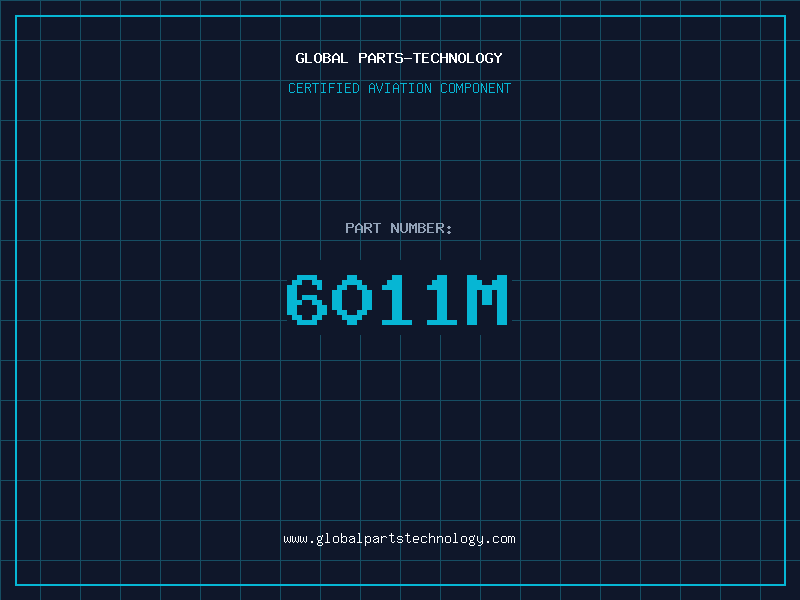Click the digit 0 in the part number
This screenshot has width=800, height=600.
coord(353,300)
